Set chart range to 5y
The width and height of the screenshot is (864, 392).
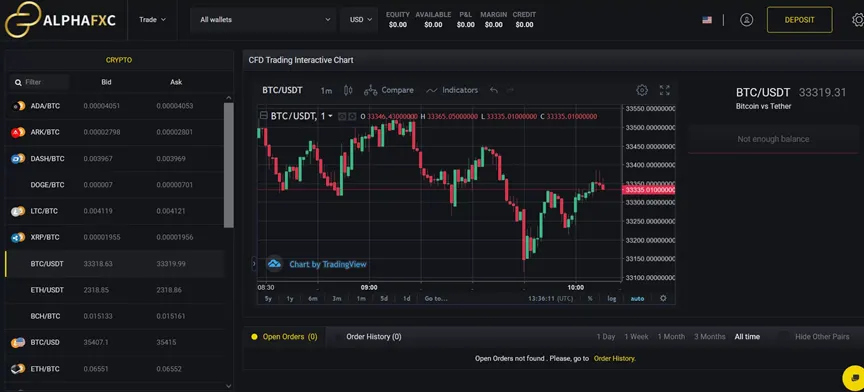pos(268,298)
